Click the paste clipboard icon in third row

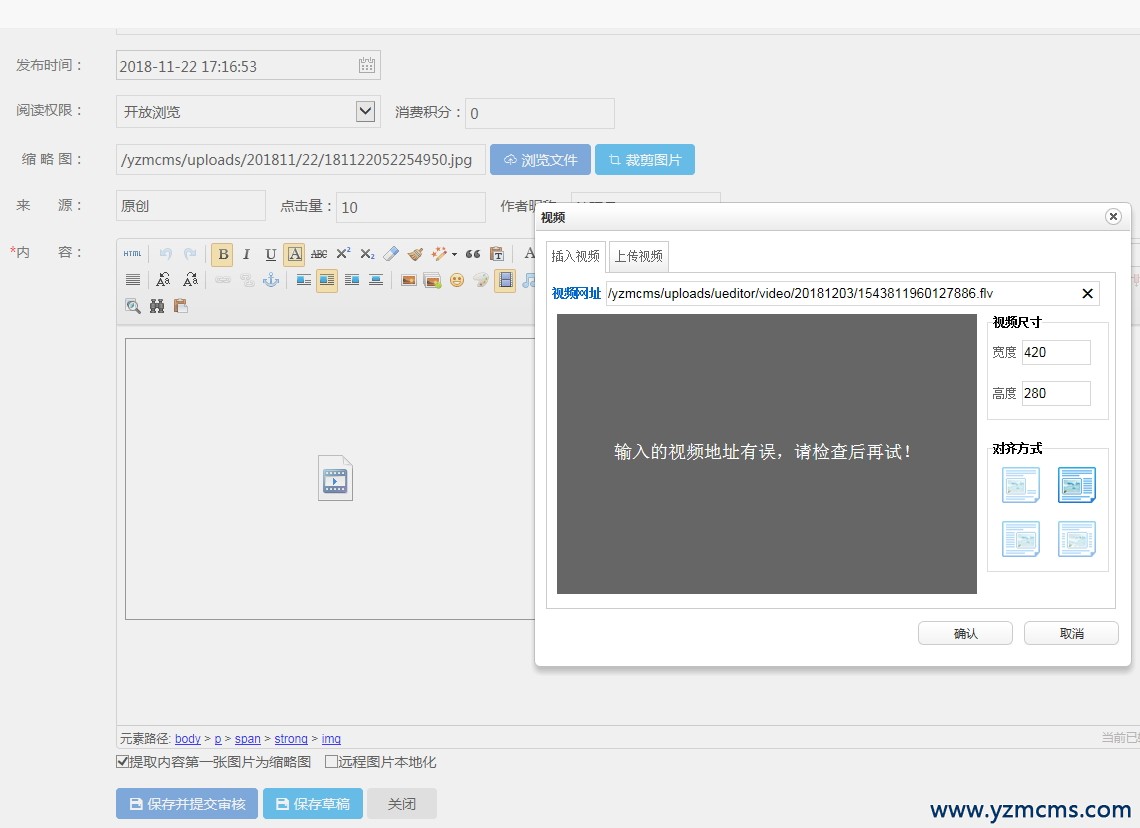pos(181,306)
